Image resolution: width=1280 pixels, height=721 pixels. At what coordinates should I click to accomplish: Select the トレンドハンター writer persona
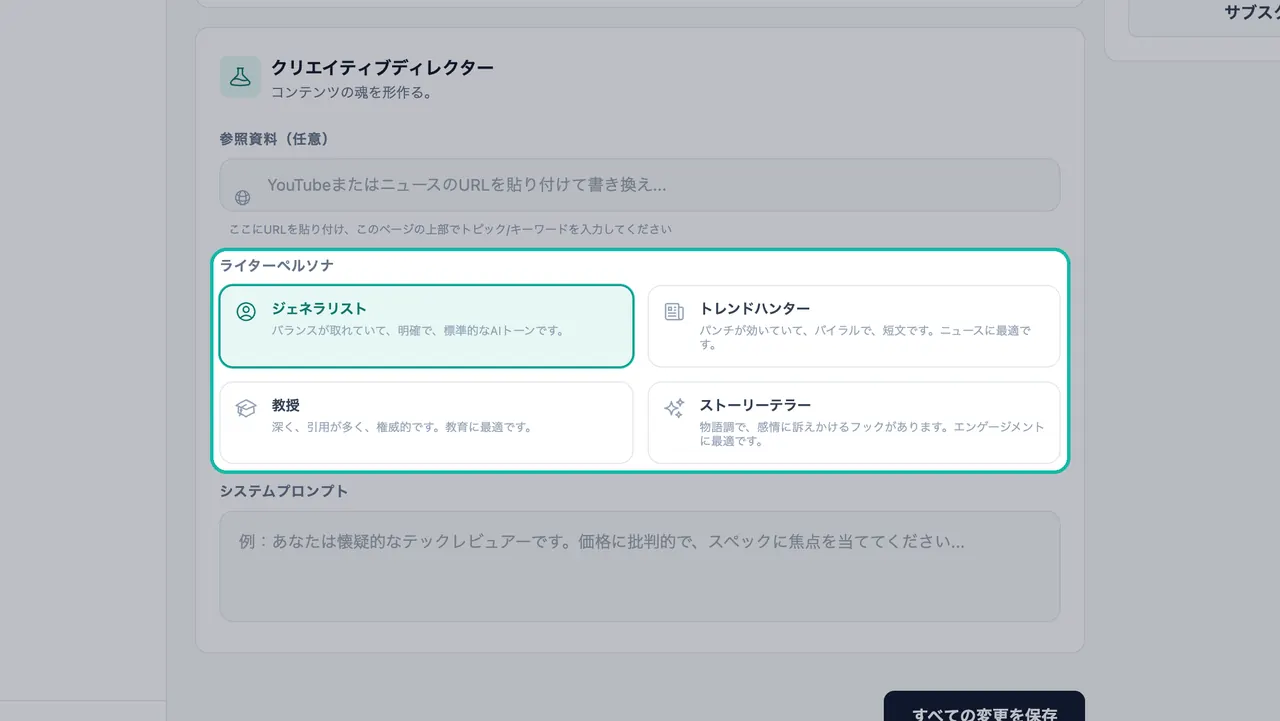854,326
